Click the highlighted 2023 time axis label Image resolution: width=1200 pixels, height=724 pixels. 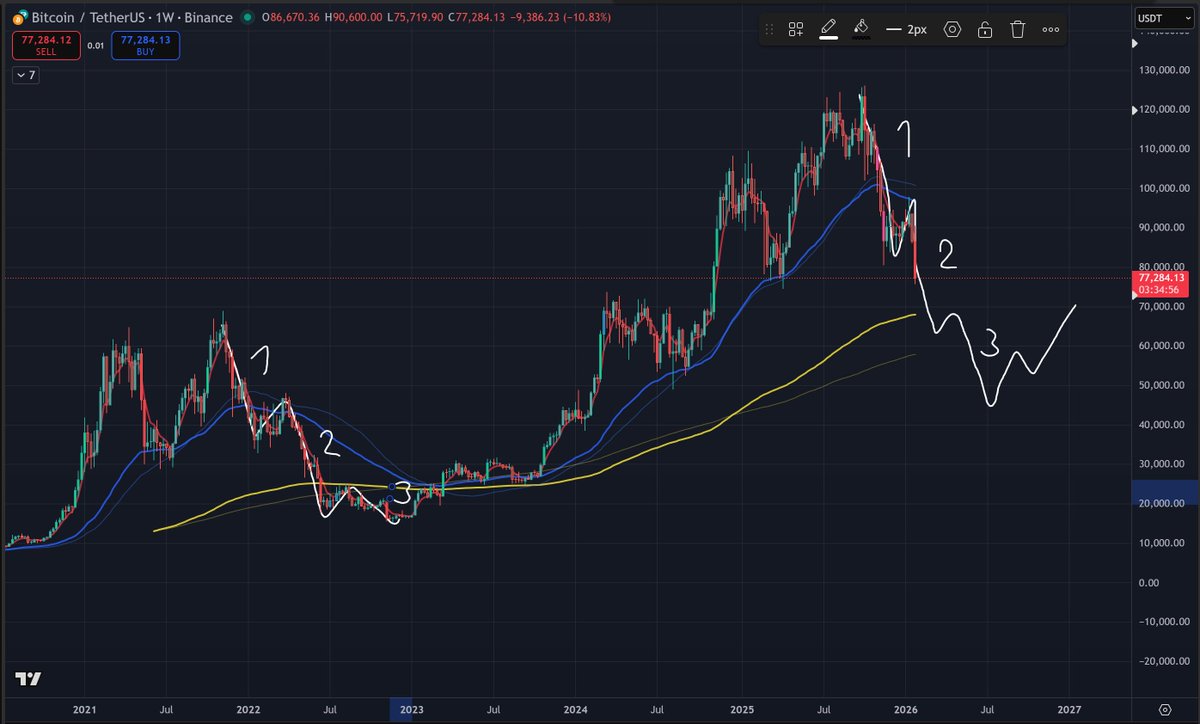(410, 709)
